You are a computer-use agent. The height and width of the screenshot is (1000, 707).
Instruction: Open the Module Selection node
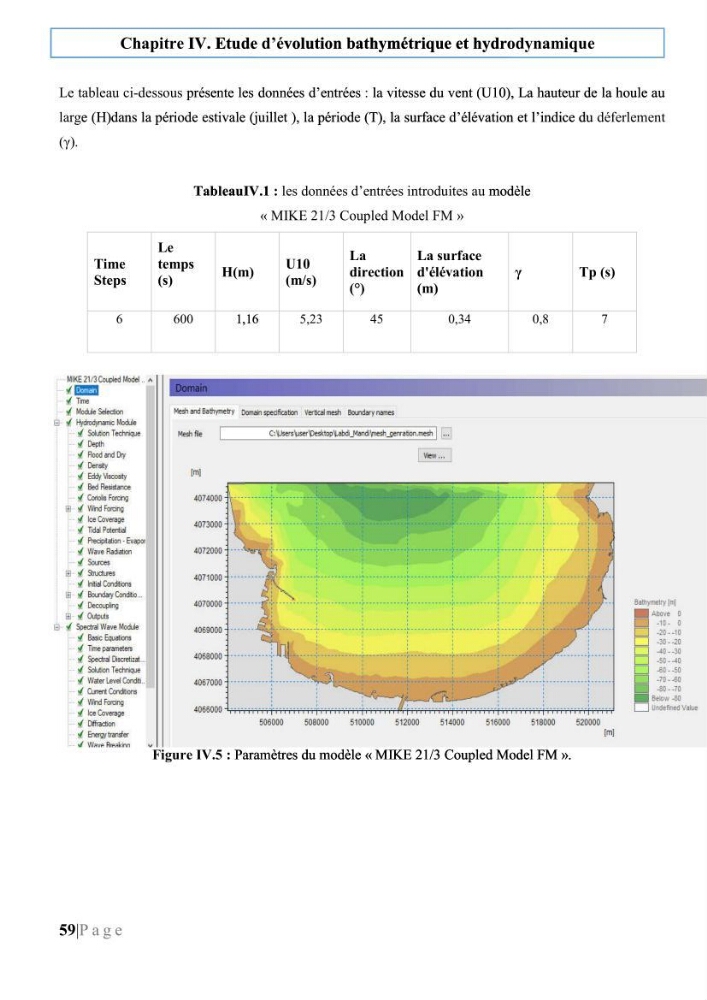pos(99,412)
